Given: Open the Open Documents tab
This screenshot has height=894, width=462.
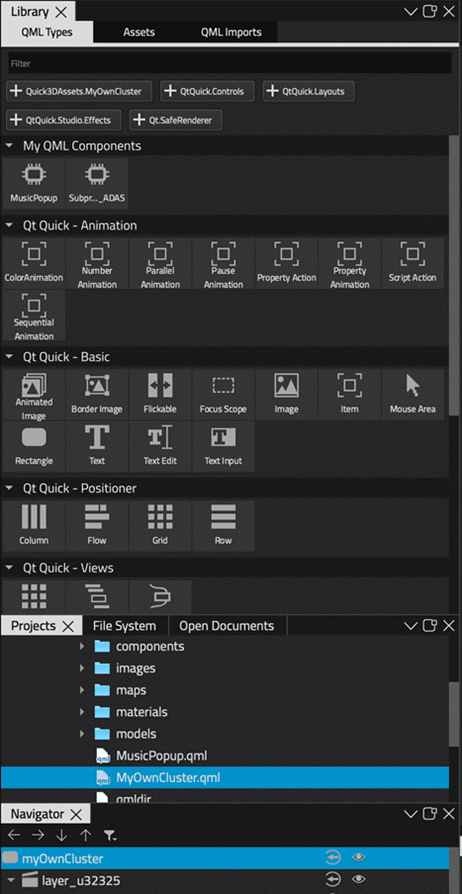Looking at the screenshot, I should (x=227, y=625).
